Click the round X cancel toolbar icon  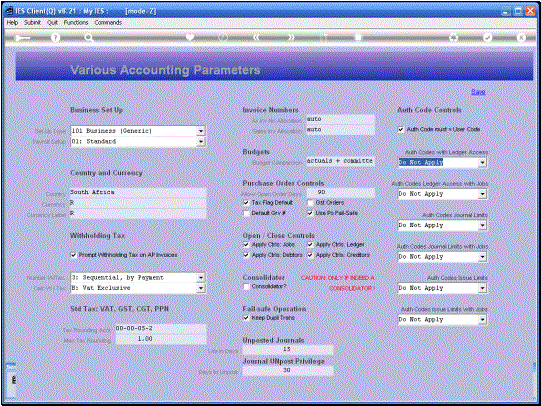pos(521,37)
